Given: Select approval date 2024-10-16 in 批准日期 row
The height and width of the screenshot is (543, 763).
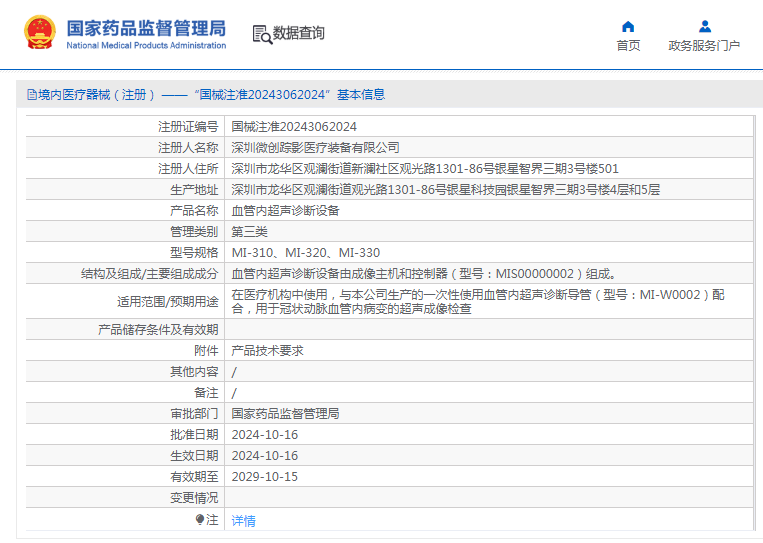Looking at the screenshot, I should click(265, 434).
